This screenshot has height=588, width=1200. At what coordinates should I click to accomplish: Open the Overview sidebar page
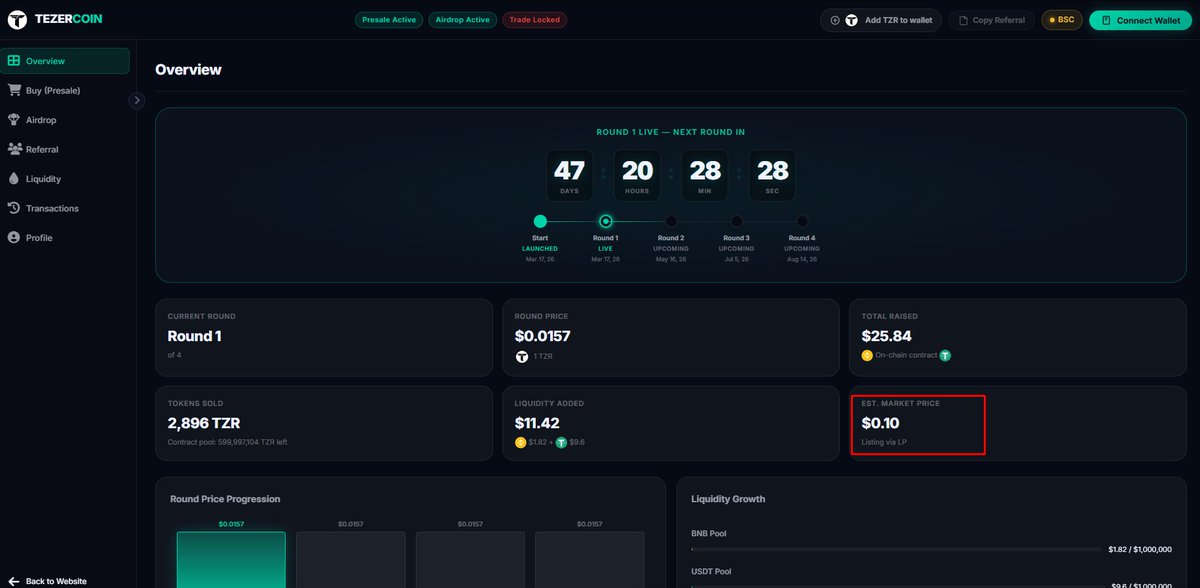click(x=65, y=61)
